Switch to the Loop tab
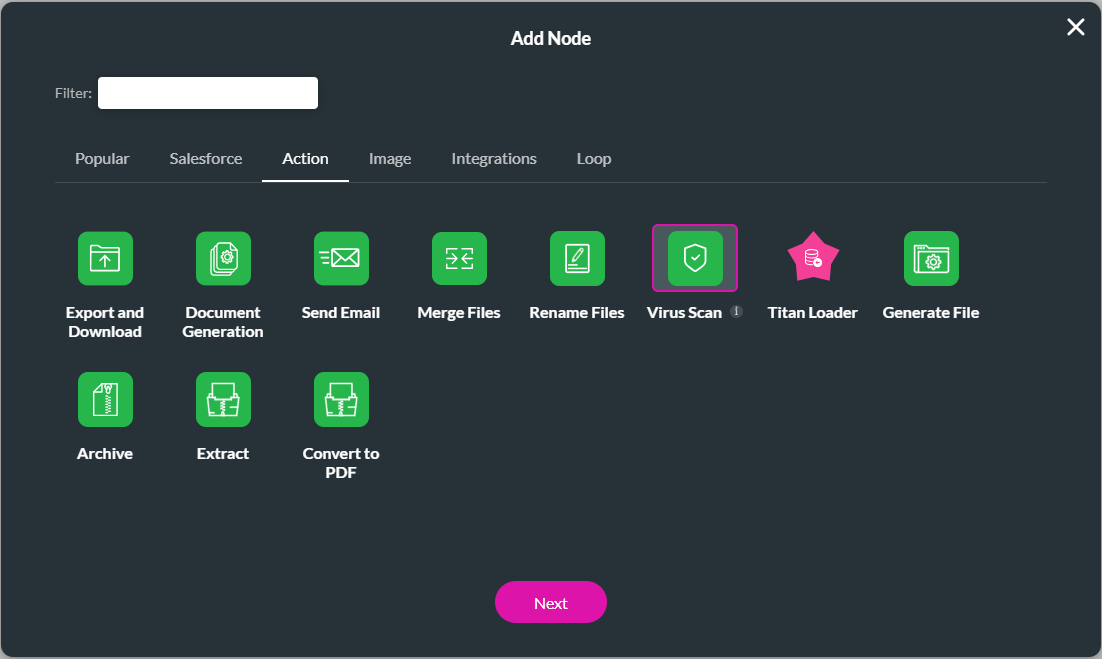Image resolution: width=1102 pixels, height=659 pixels. pyautogui.click(x=593, y=158)
